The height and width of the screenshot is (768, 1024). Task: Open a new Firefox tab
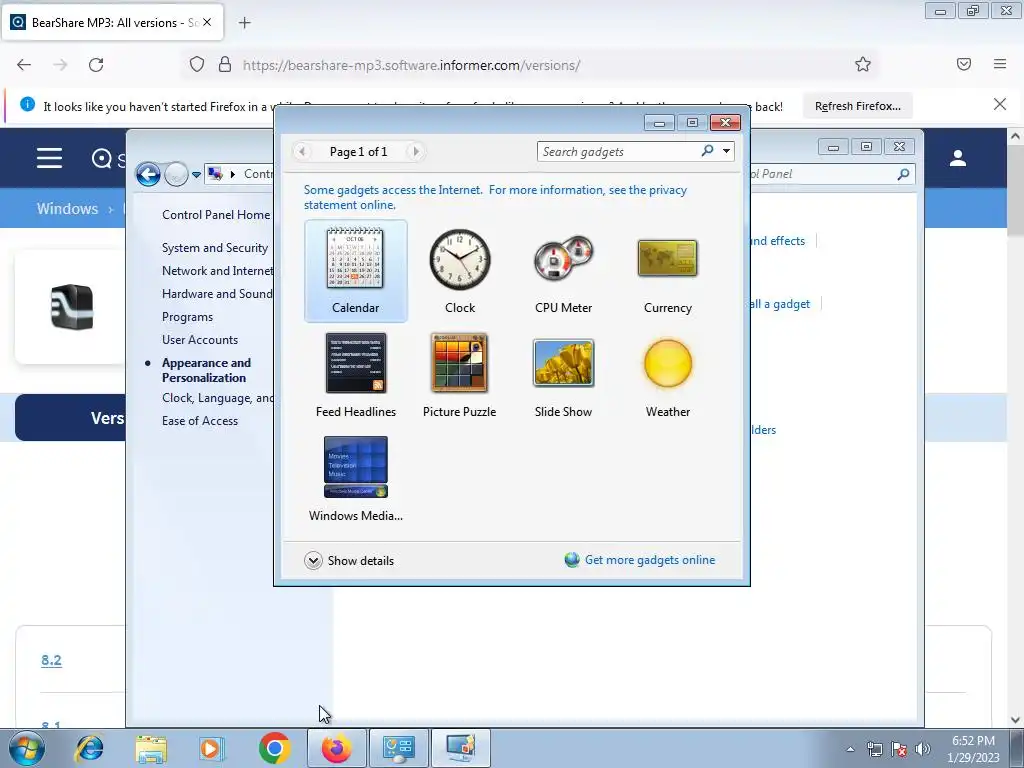[x=245, y=23]
